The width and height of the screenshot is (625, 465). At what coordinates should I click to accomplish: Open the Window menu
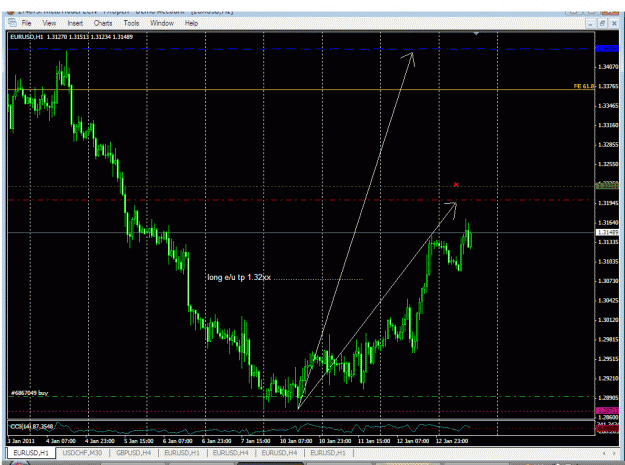161,23
